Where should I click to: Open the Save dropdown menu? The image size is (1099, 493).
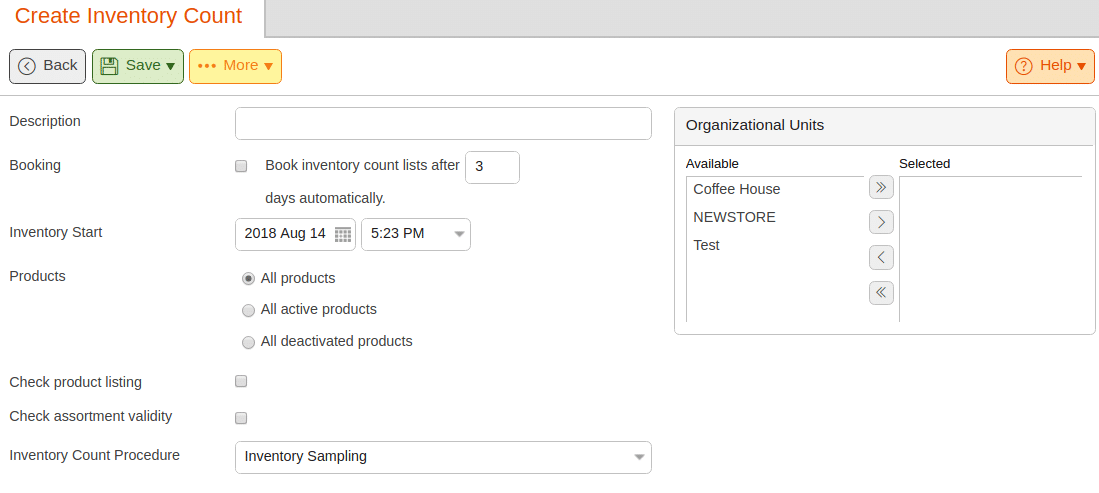click(x=138, y=67)
